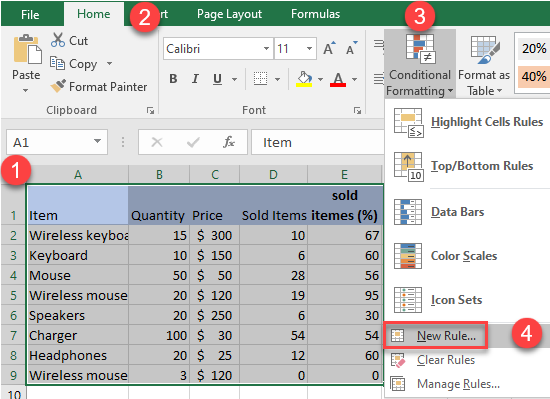Expand the borders dropdown arrow
This screenshot has width=550, height=399.
277,79
